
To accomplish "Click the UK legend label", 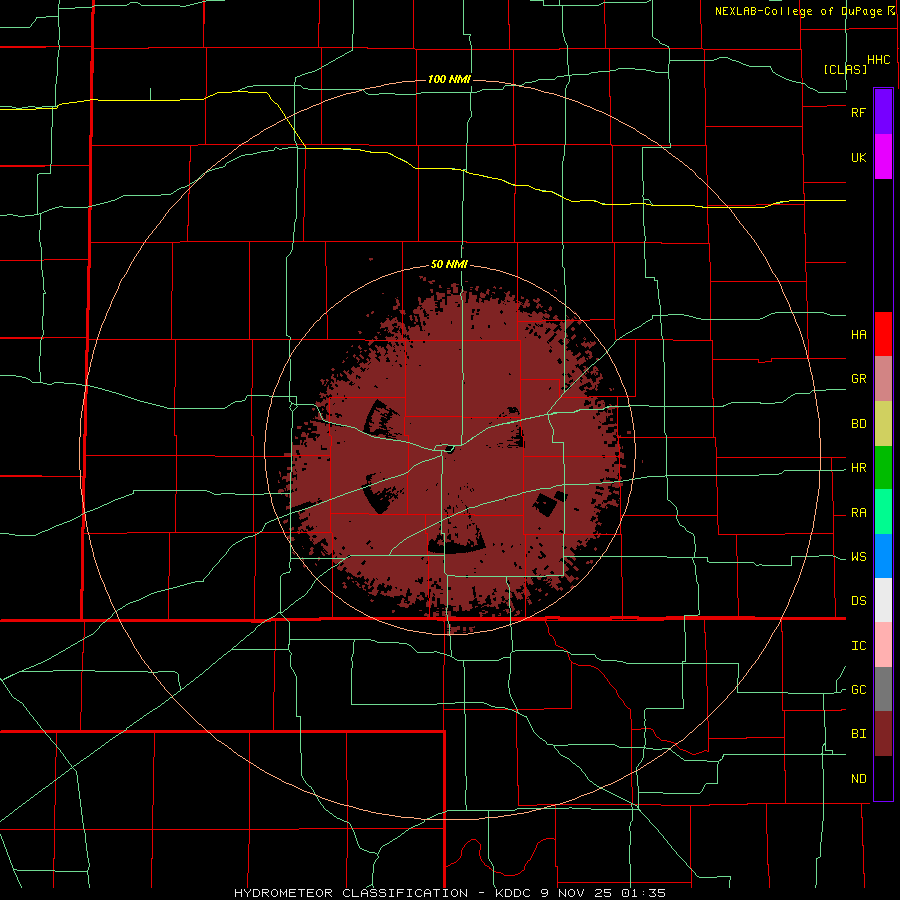I will 858,158.
